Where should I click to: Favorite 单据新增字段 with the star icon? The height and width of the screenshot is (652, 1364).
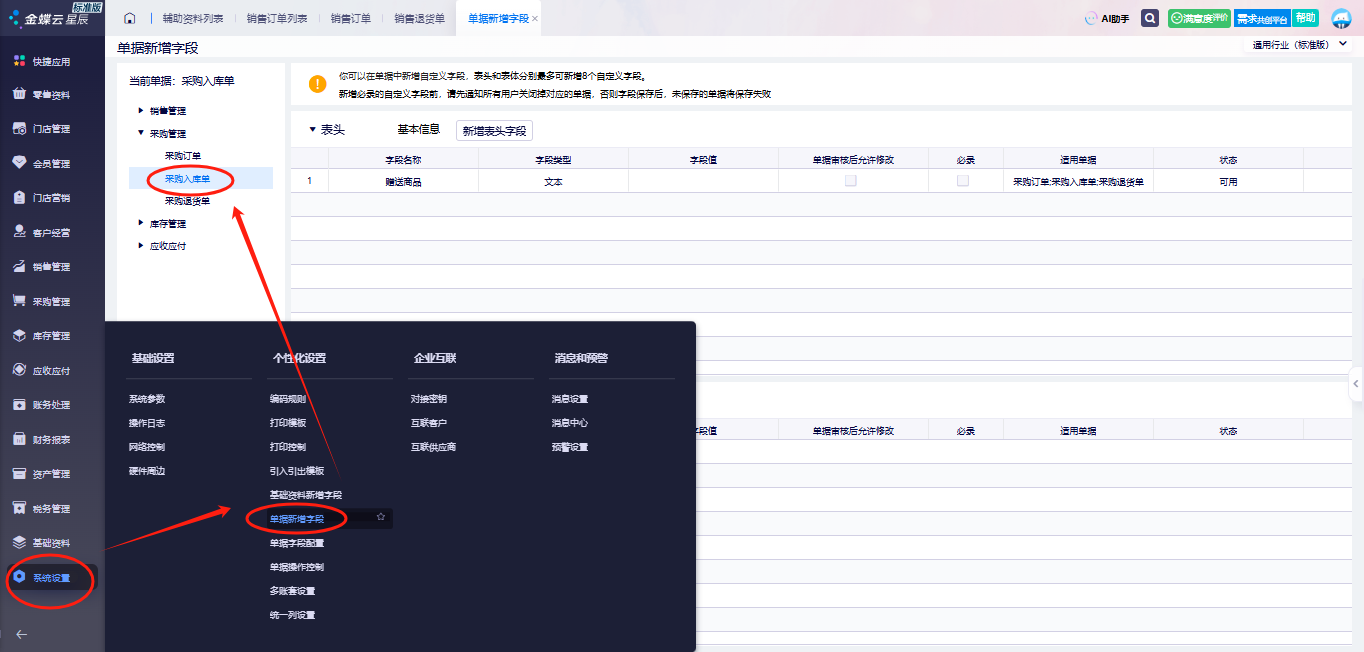point(380,517)
